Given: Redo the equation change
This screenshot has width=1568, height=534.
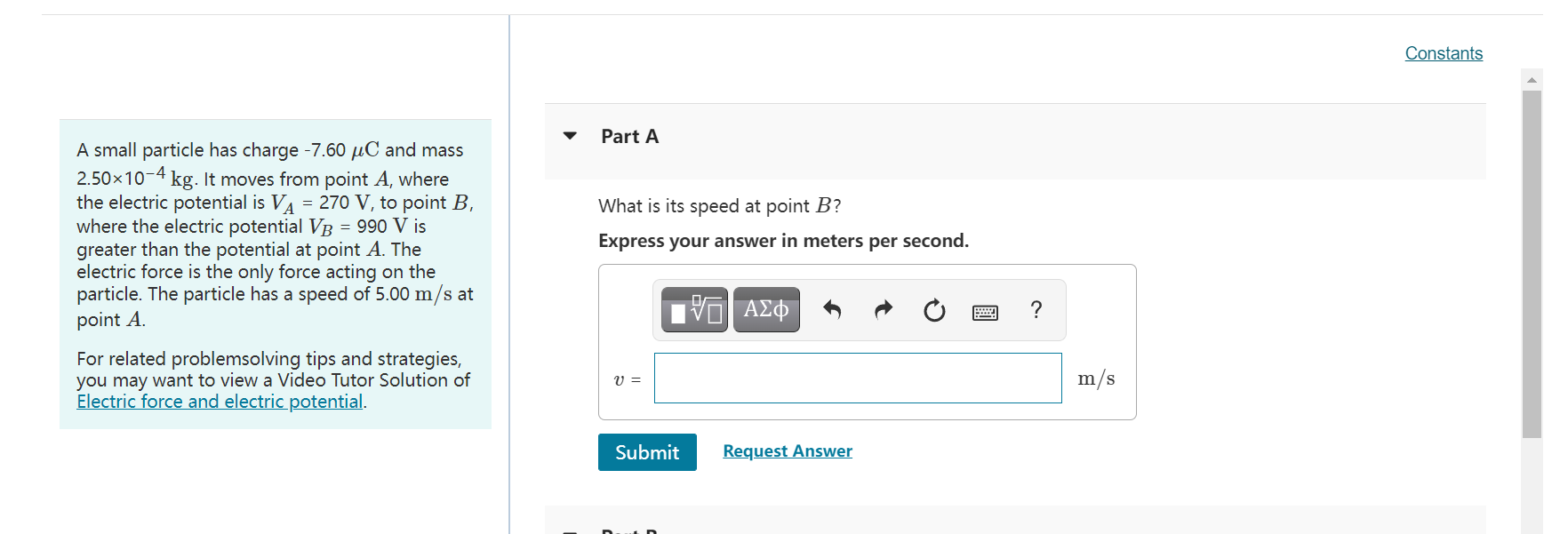Looking at the screenshot, I should [x=883, y=309].
